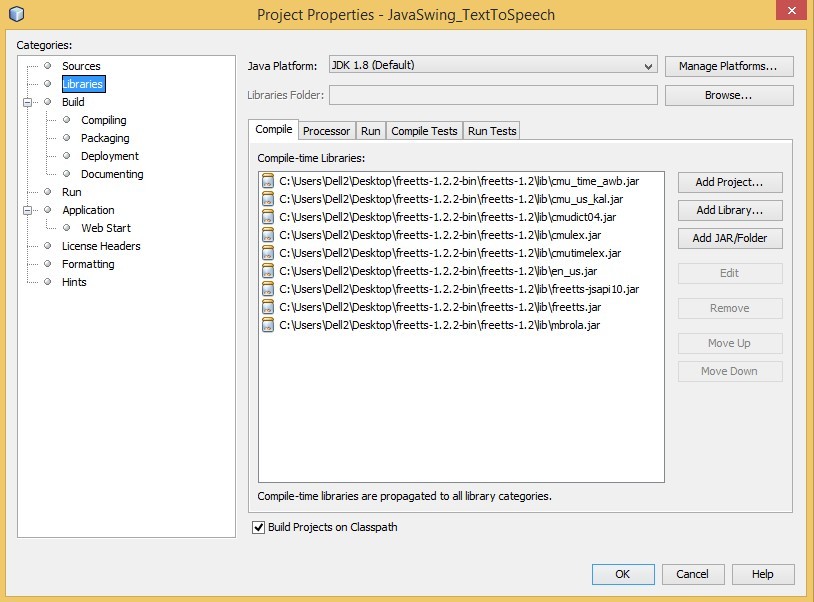This screenshot has width=814, height=602.
Task: Select the mbrola.jar library icon
Action: pos(268,325)
